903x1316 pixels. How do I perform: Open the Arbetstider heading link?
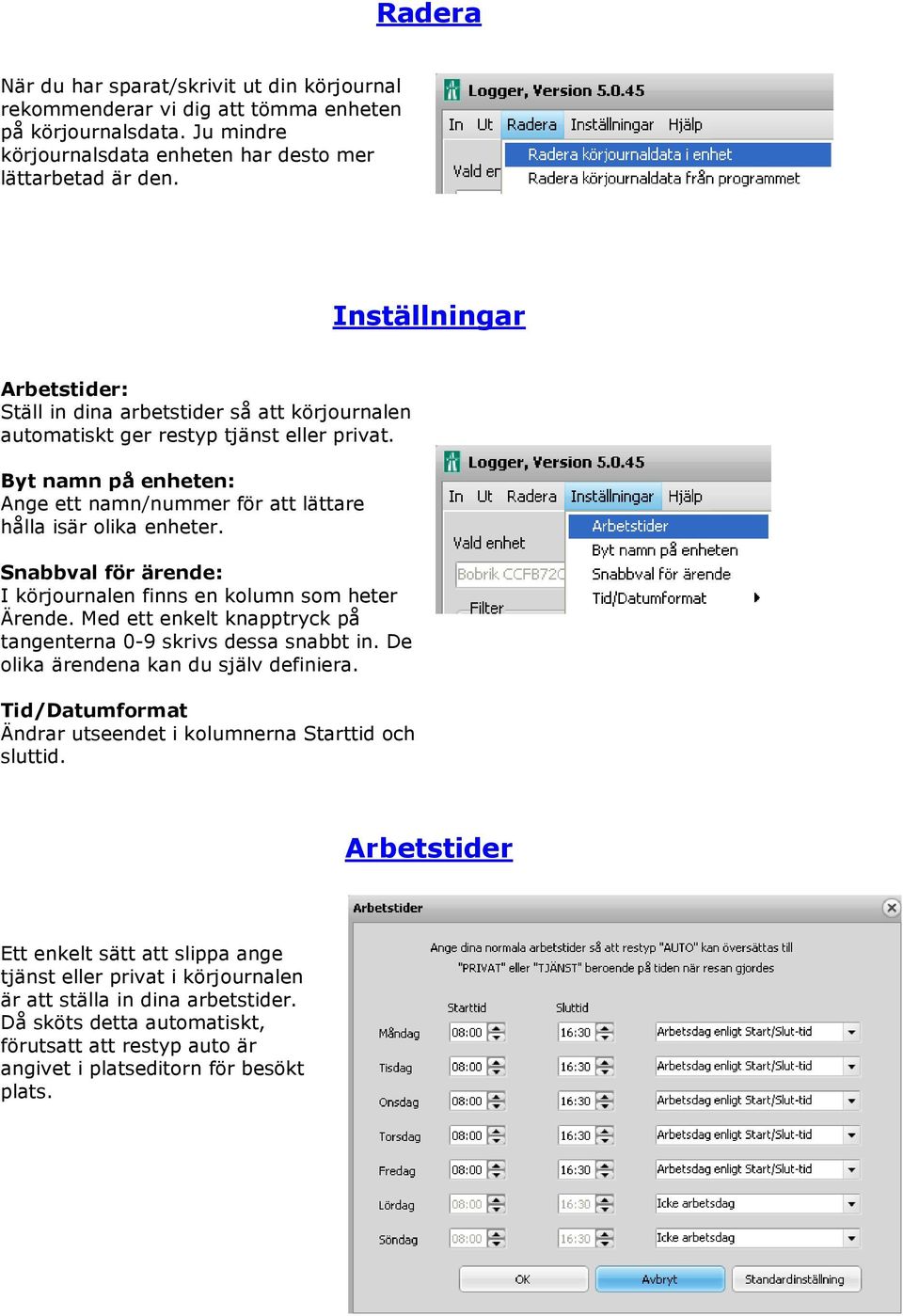[429, 848]
